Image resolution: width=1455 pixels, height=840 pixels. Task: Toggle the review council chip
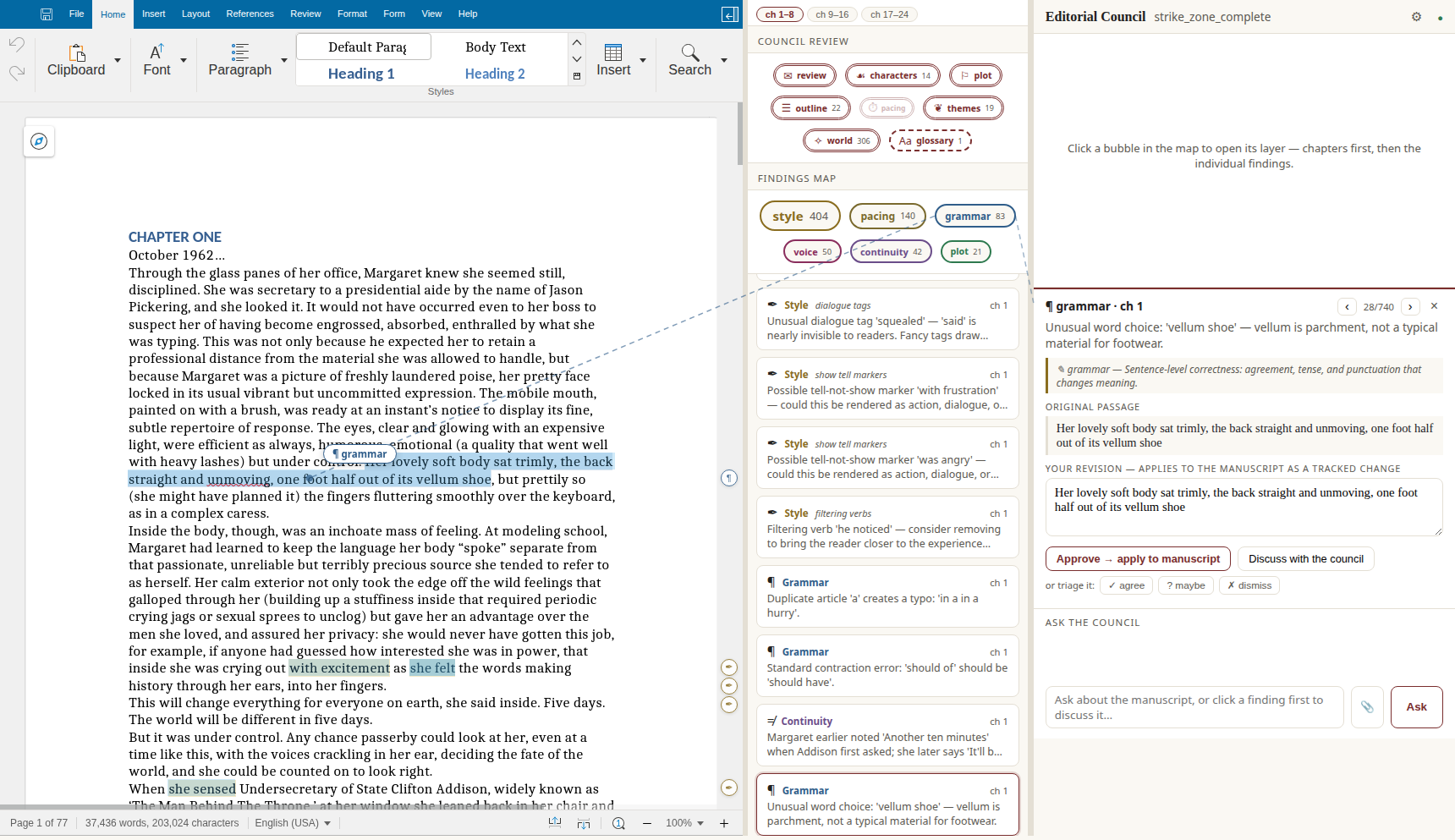(804, 75)
